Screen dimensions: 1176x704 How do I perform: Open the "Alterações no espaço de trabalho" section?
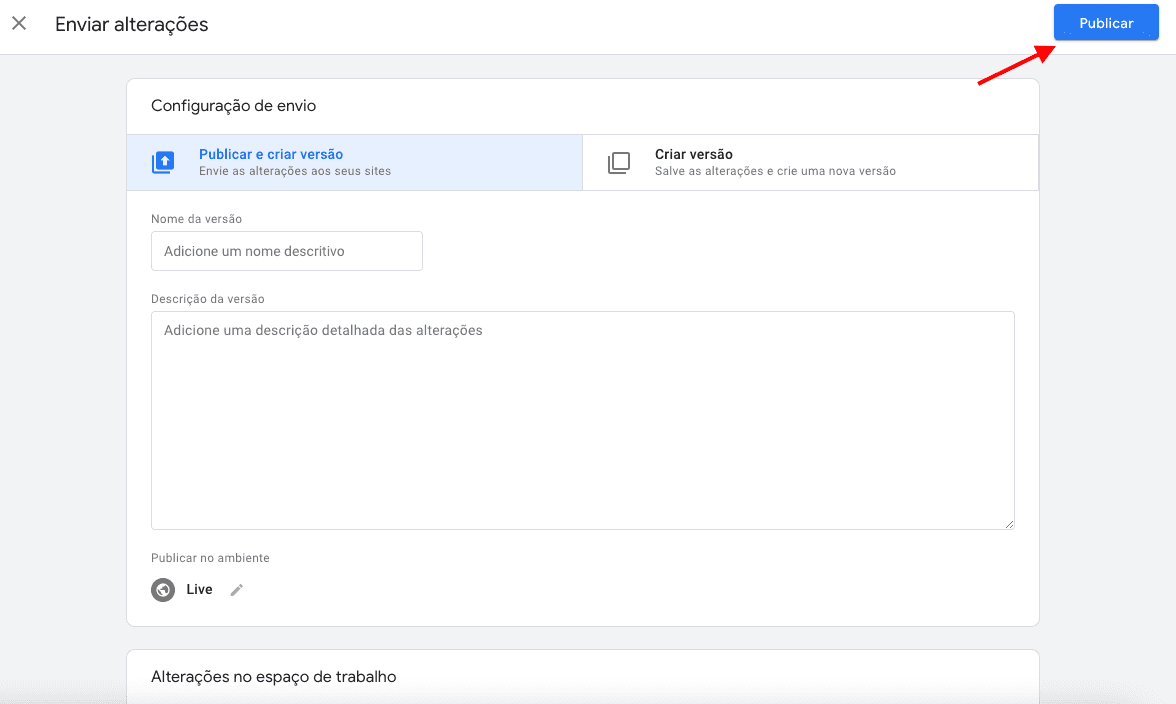273,677
